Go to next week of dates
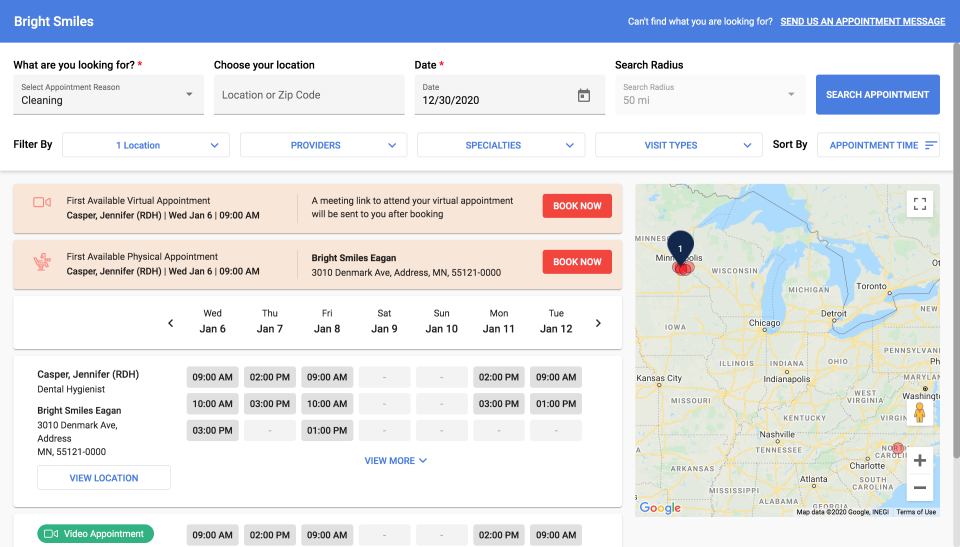Screen dimensions: 960x547 [598, 323]
